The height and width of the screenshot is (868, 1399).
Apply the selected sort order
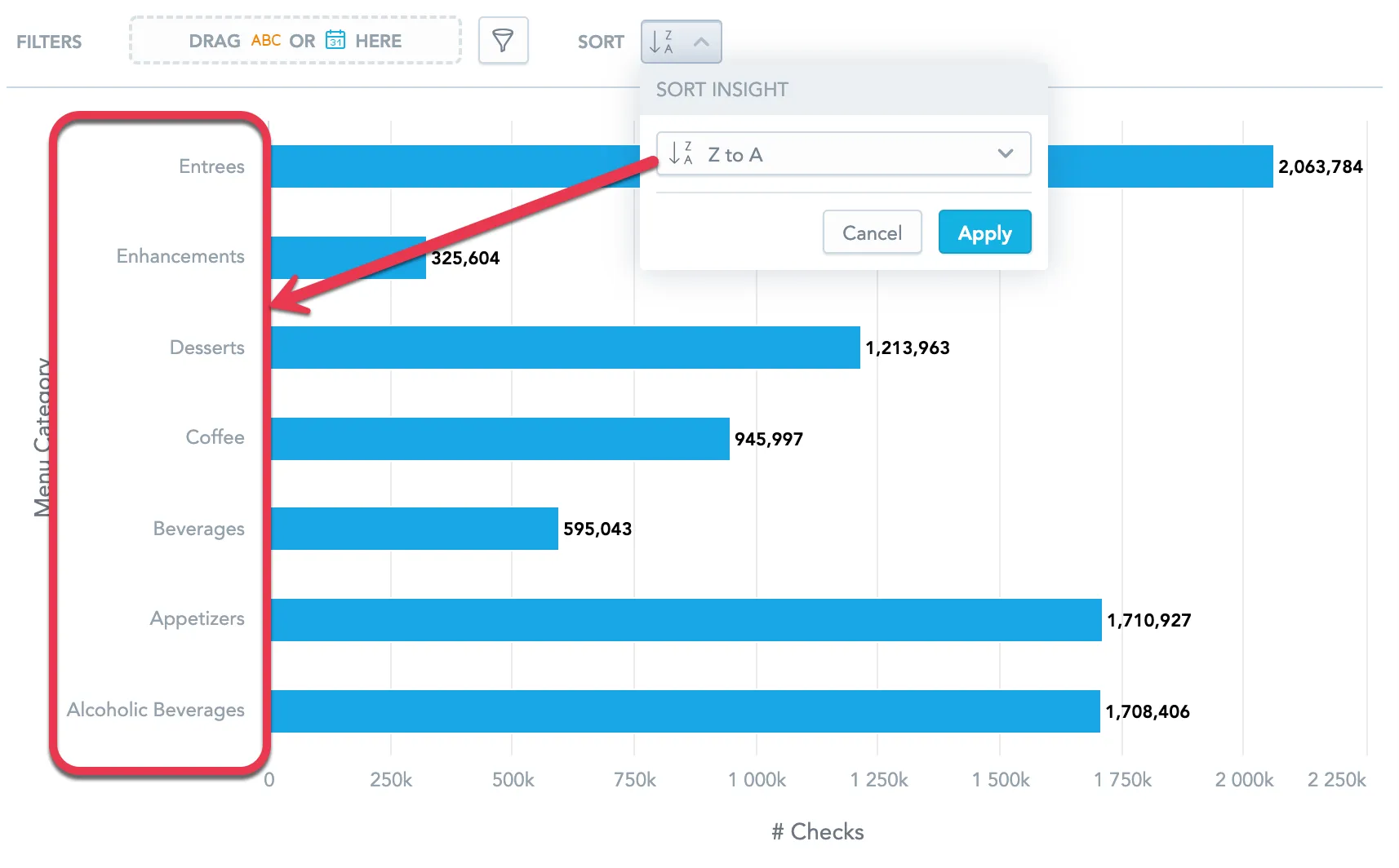click(984, 232)
